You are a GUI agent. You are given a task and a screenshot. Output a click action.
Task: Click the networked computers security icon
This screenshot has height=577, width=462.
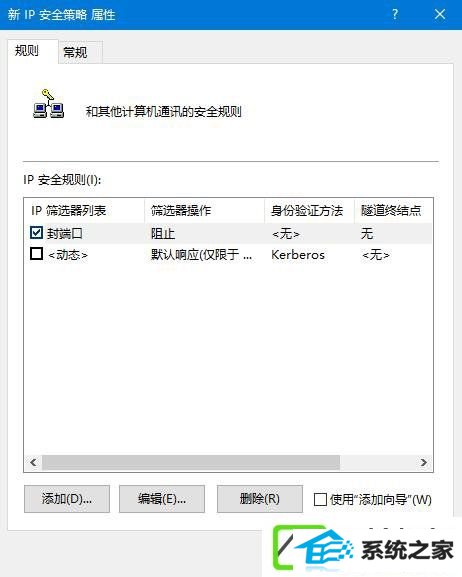[48, 104]
